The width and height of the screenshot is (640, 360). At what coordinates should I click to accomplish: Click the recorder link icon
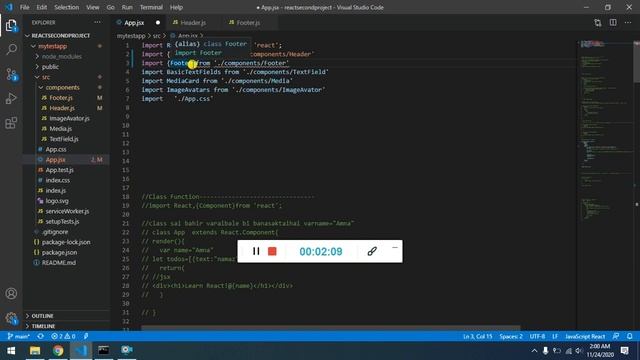tap(372, 251)
